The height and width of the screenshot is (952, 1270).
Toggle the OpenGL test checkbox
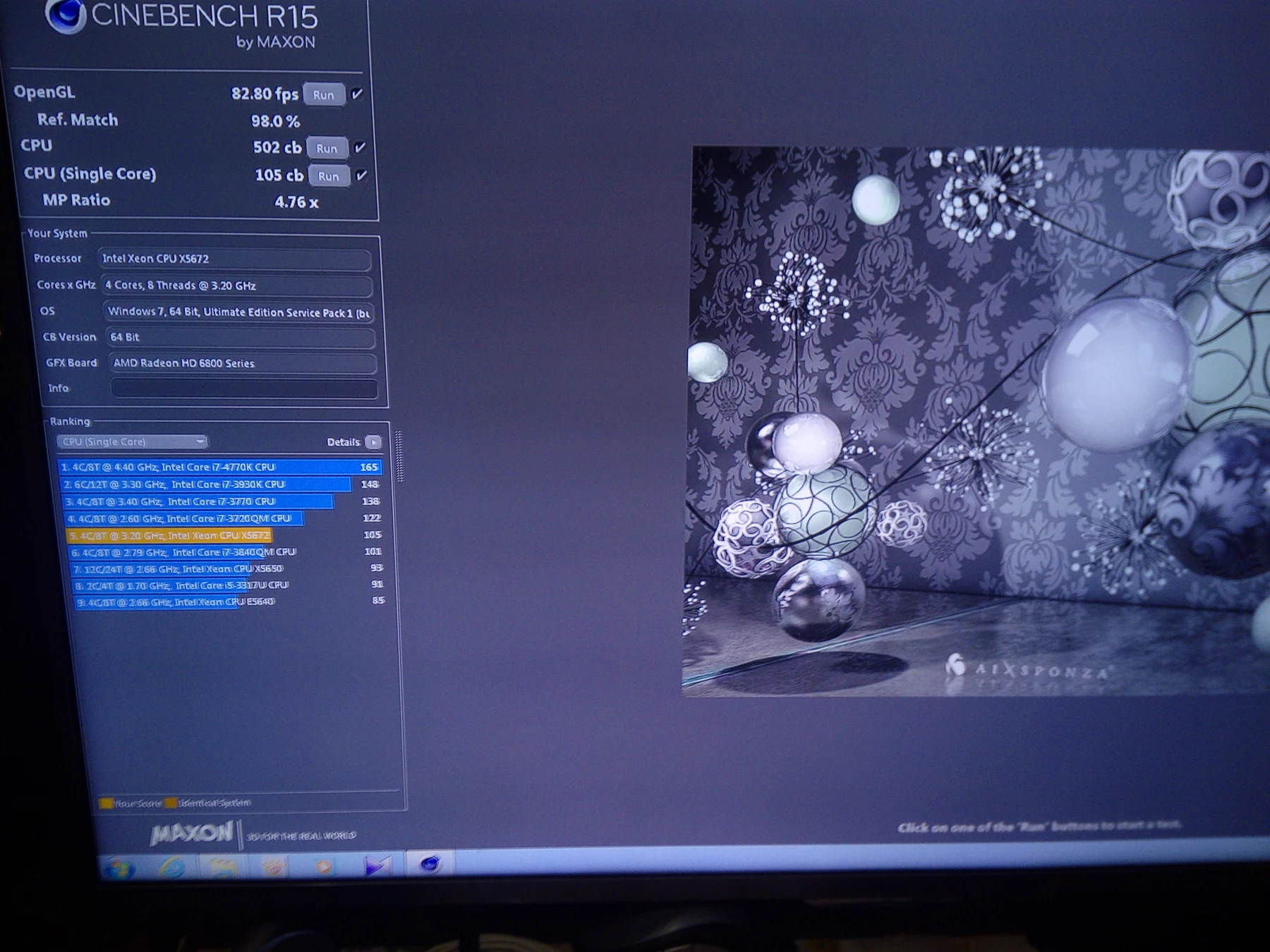358,94
